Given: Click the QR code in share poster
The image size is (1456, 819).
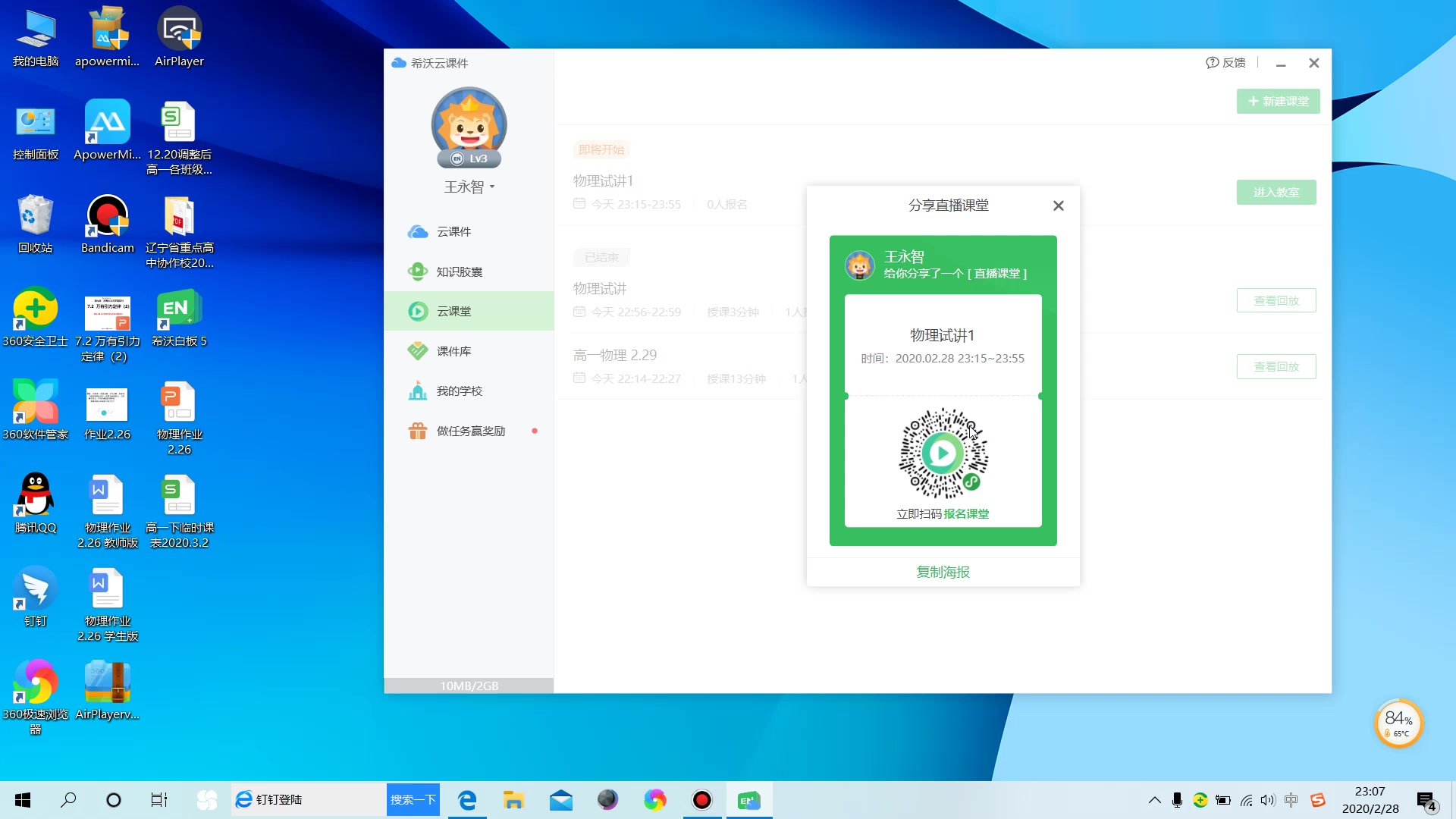Looking at the screenshot, I should [x=943, y=453].
